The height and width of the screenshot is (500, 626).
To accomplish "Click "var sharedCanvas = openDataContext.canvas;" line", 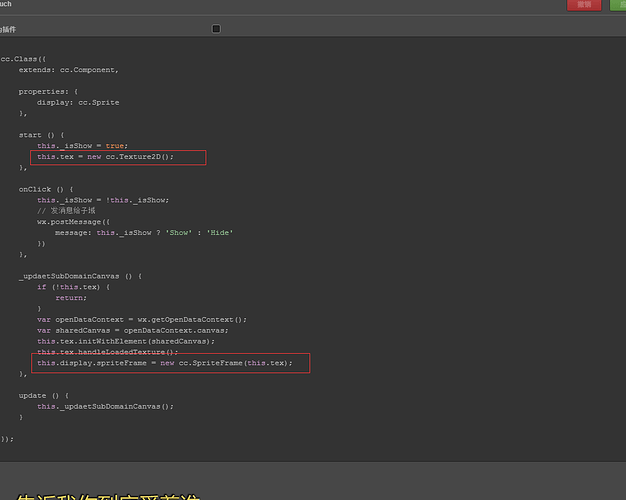I will point(133,330).
